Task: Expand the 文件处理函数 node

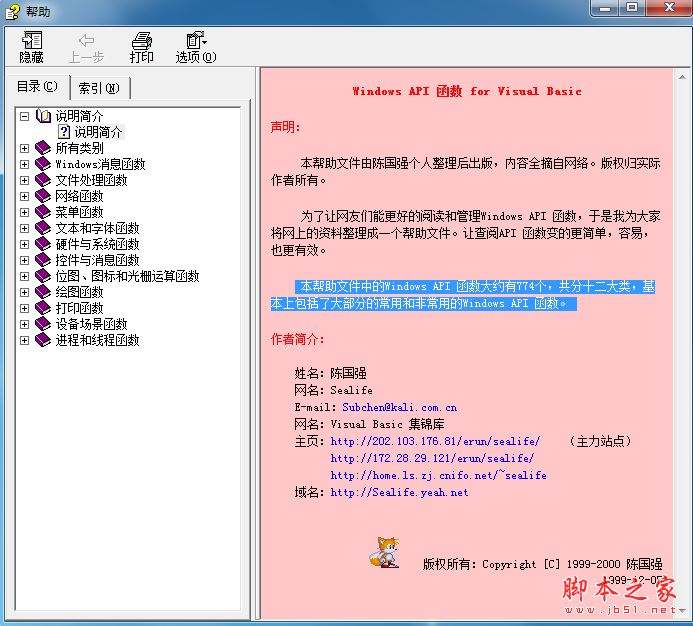Action: [x=24, y=180]
